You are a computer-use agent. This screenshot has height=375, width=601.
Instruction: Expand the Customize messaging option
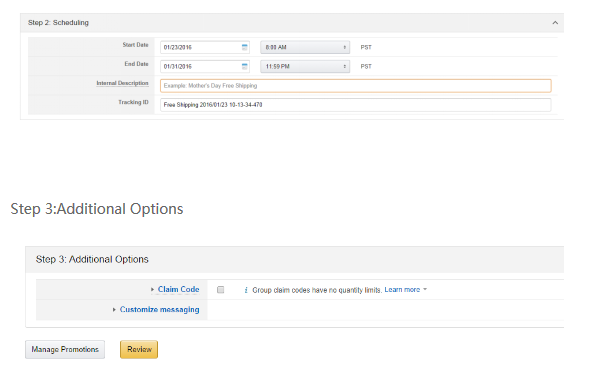[x=159, y=309]
